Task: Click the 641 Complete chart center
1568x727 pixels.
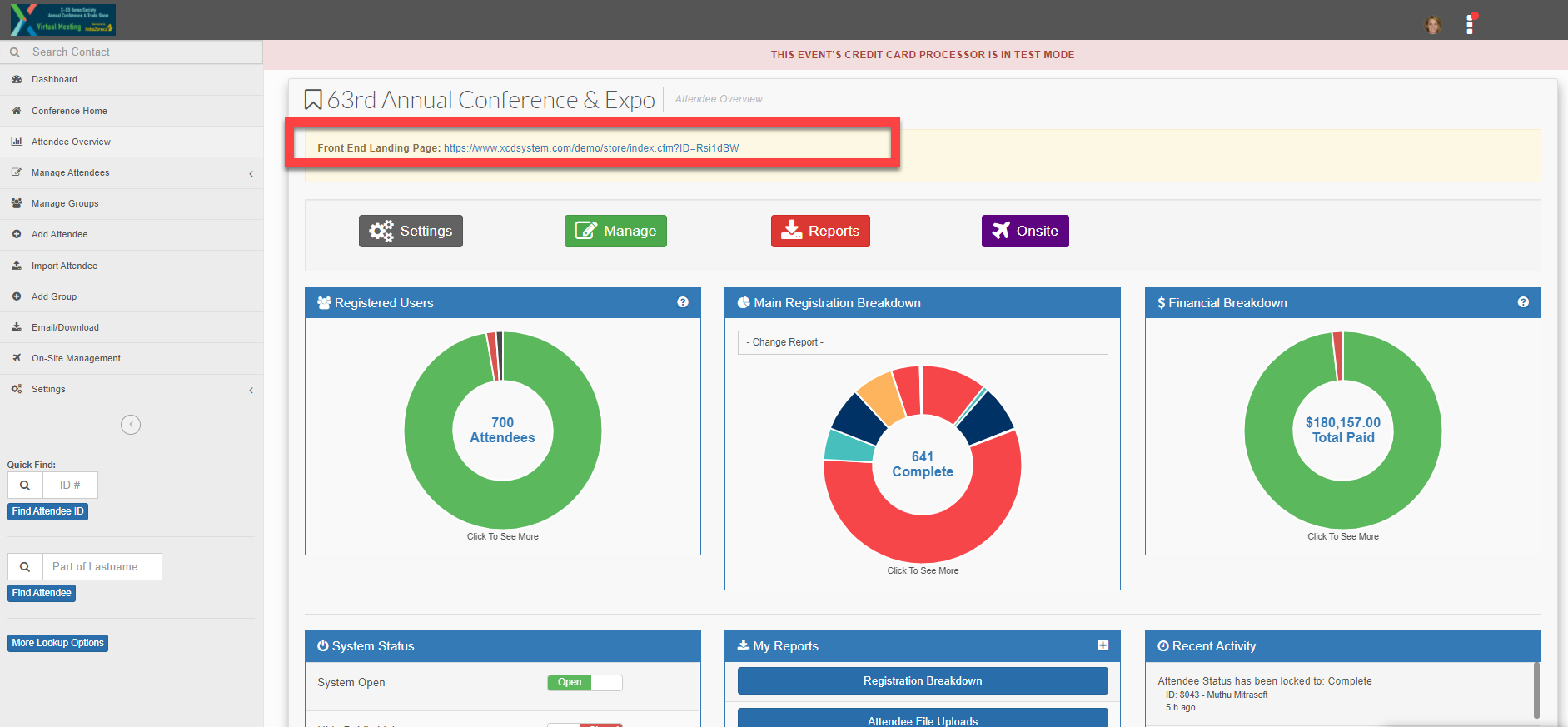Action: pyautogui.click(x=923, y=465)
